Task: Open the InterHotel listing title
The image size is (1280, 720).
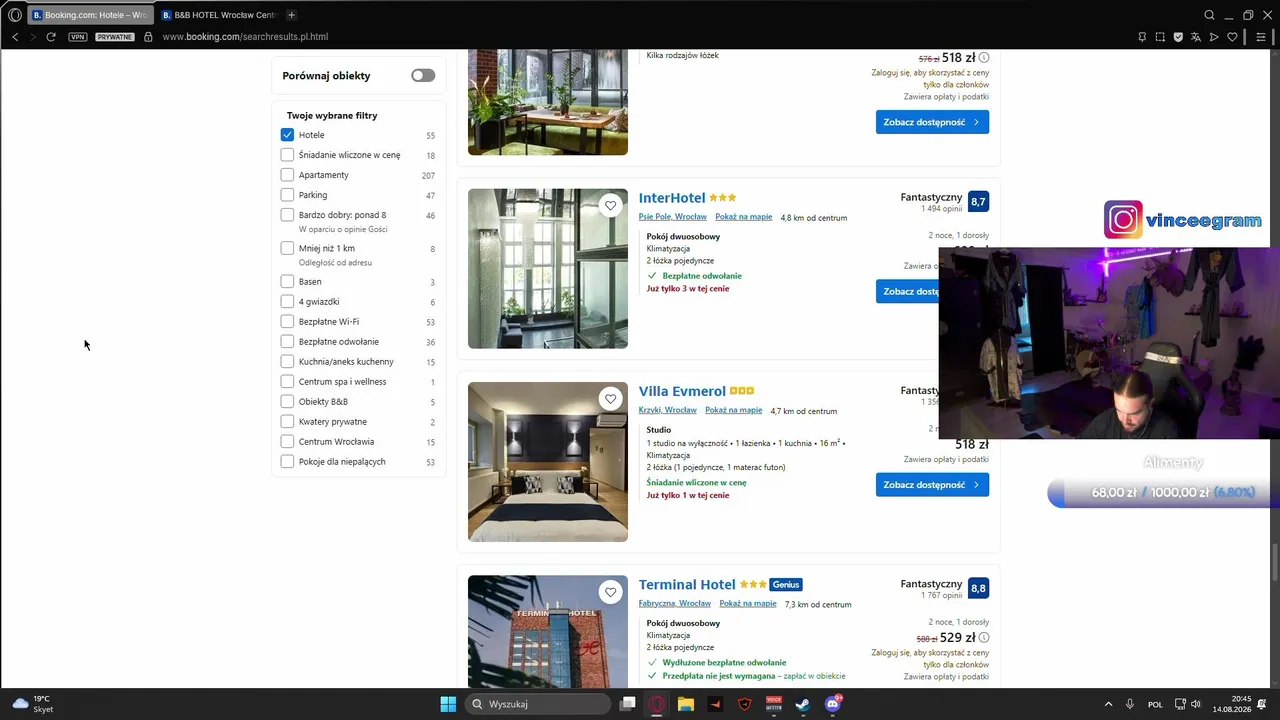Action: [672, 198]
